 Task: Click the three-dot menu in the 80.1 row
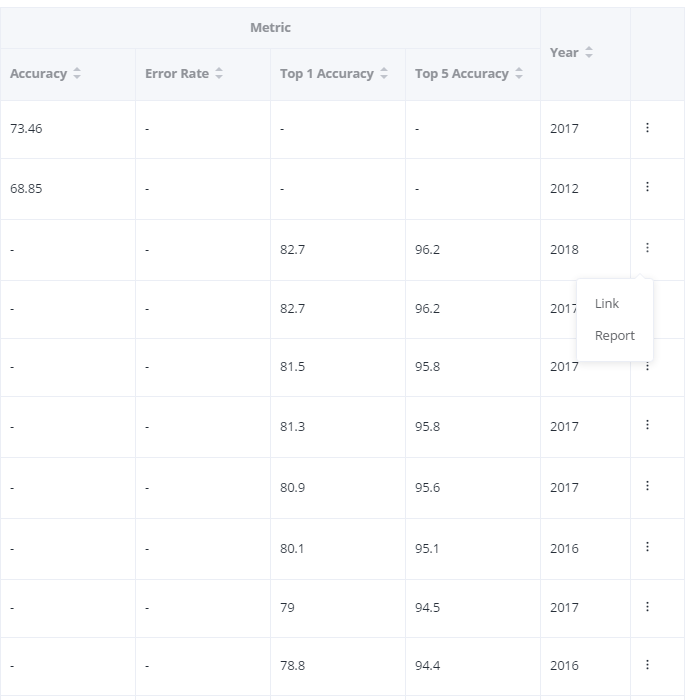[648, 547]
